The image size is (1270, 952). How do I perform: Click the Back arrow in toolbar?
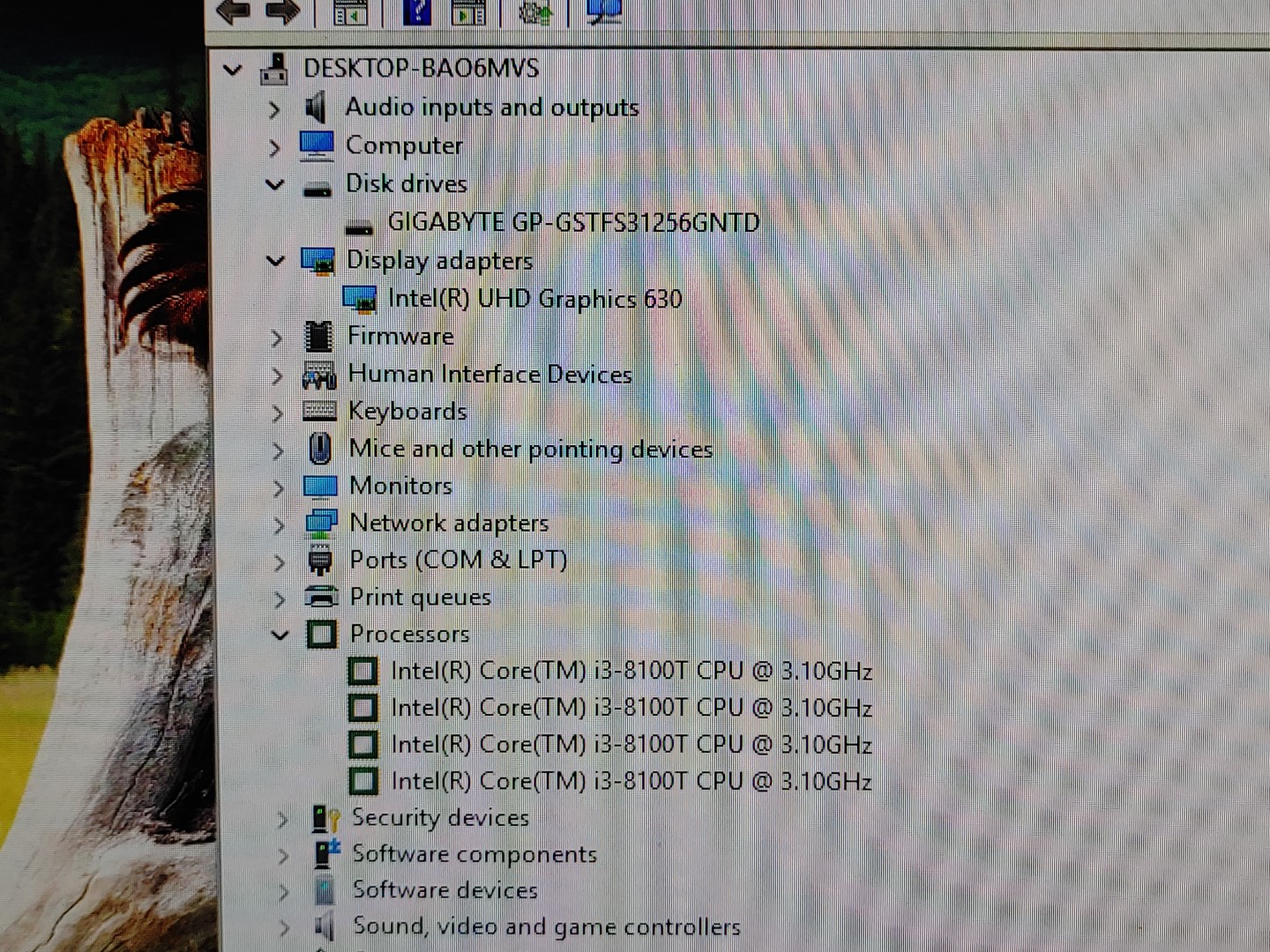click(x=233, y=11)
